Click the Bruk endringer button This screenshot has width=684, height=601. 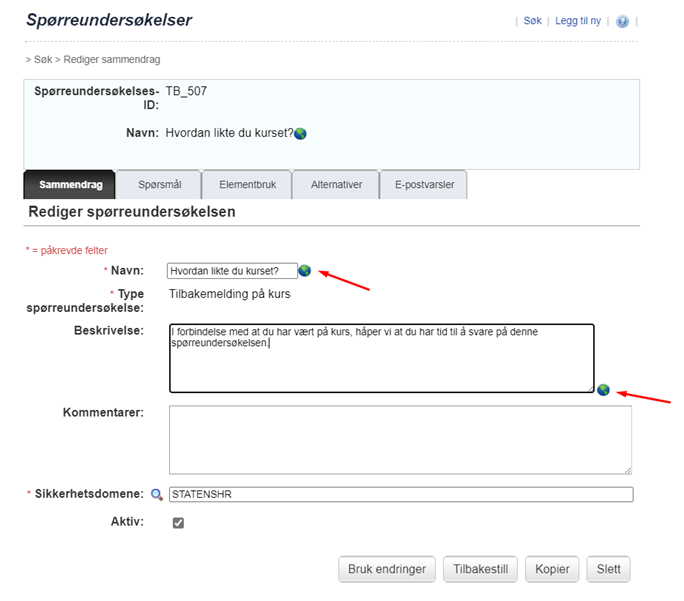pos(387,569)
